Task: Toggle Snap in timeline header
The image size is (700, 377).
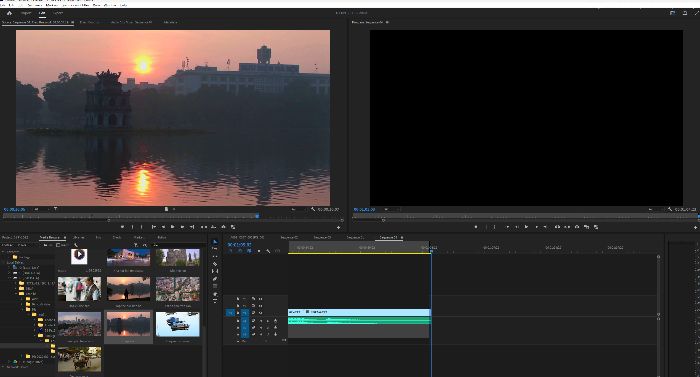Action: (x=240, y=251)
